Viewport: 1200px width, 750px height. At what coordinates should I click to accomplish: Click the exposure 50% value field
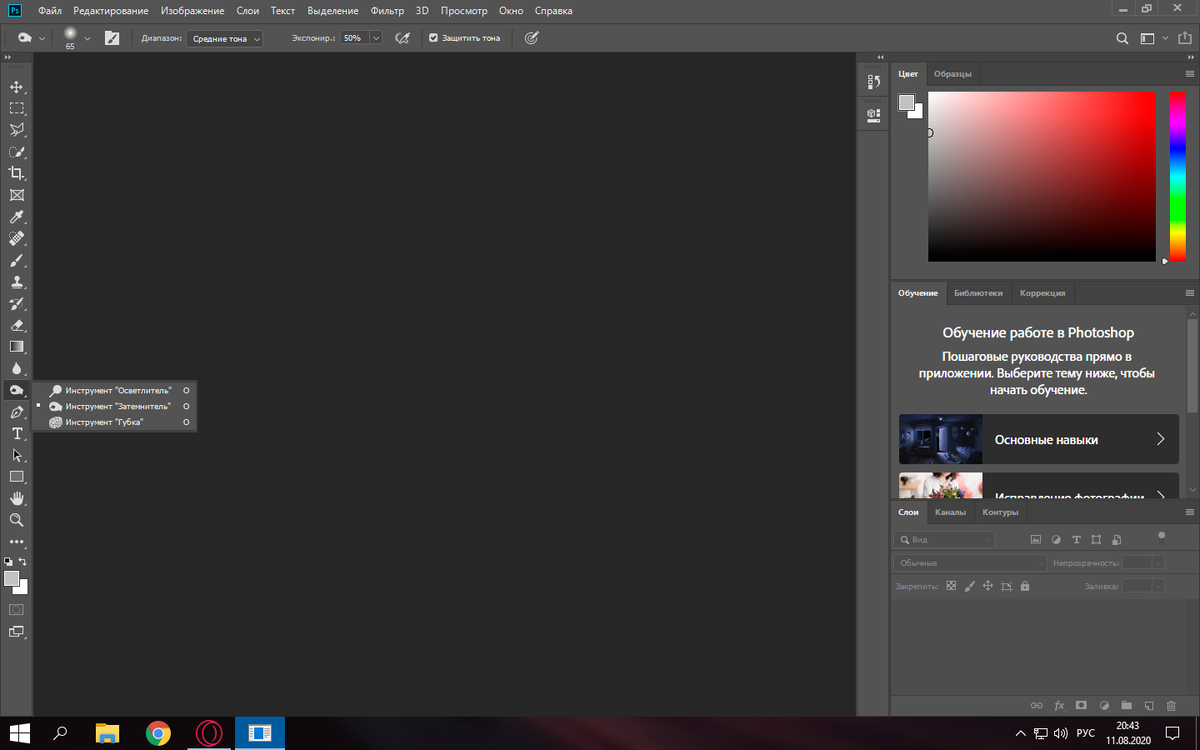pyautogui.click(x=353, y=38)
